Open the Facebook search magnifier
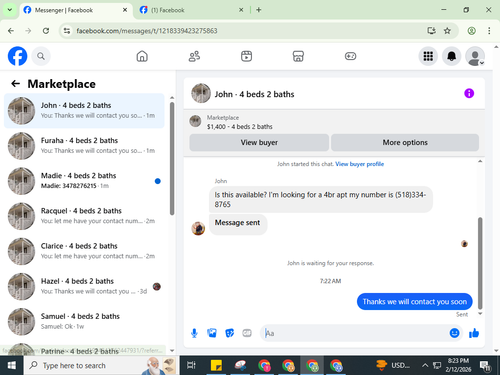500x375 pixels. point(41,56)
